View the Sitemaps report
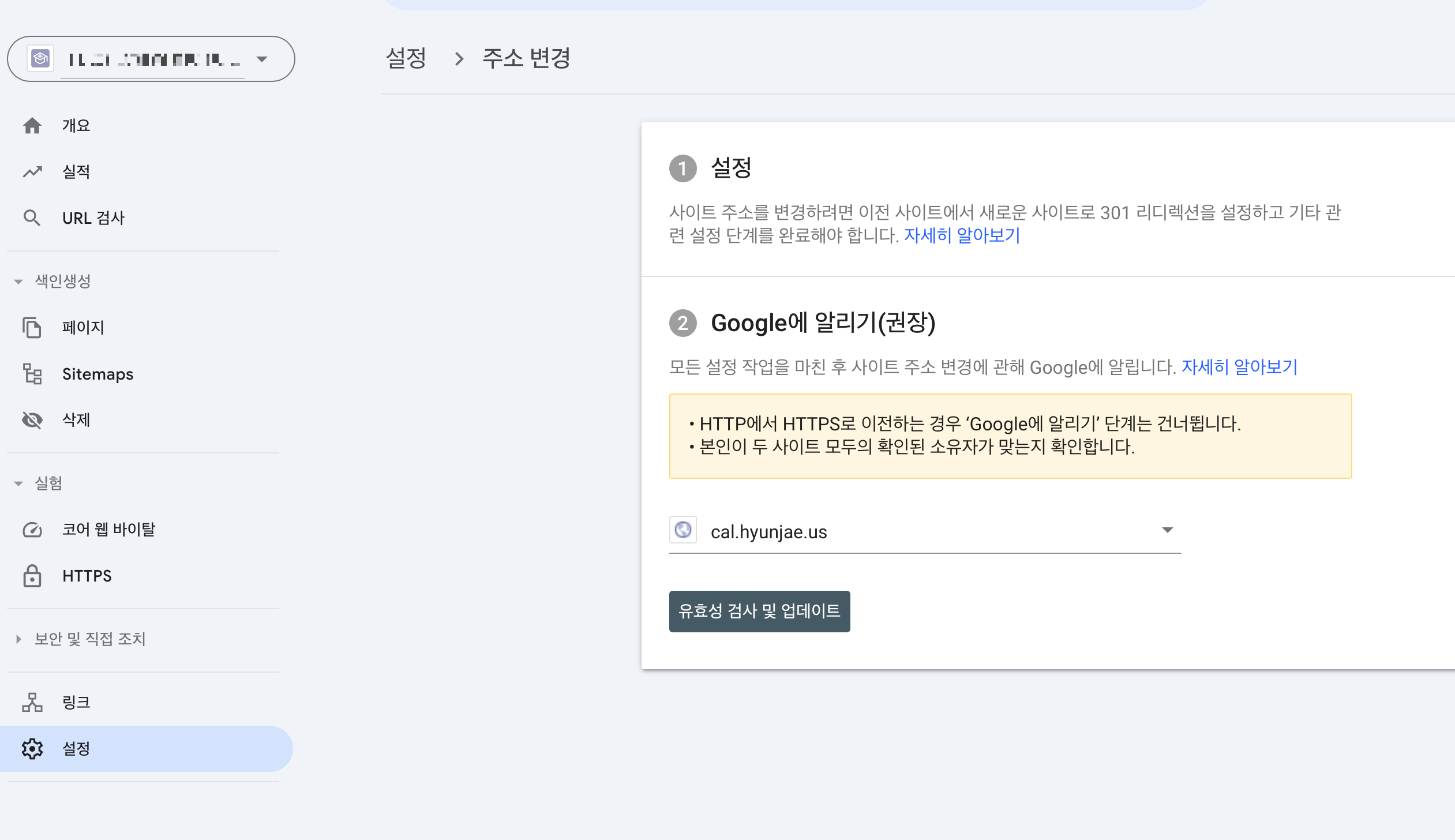The width and height of the screenshot is (1455, 840). pyautogui.click(x=98, y=373)
